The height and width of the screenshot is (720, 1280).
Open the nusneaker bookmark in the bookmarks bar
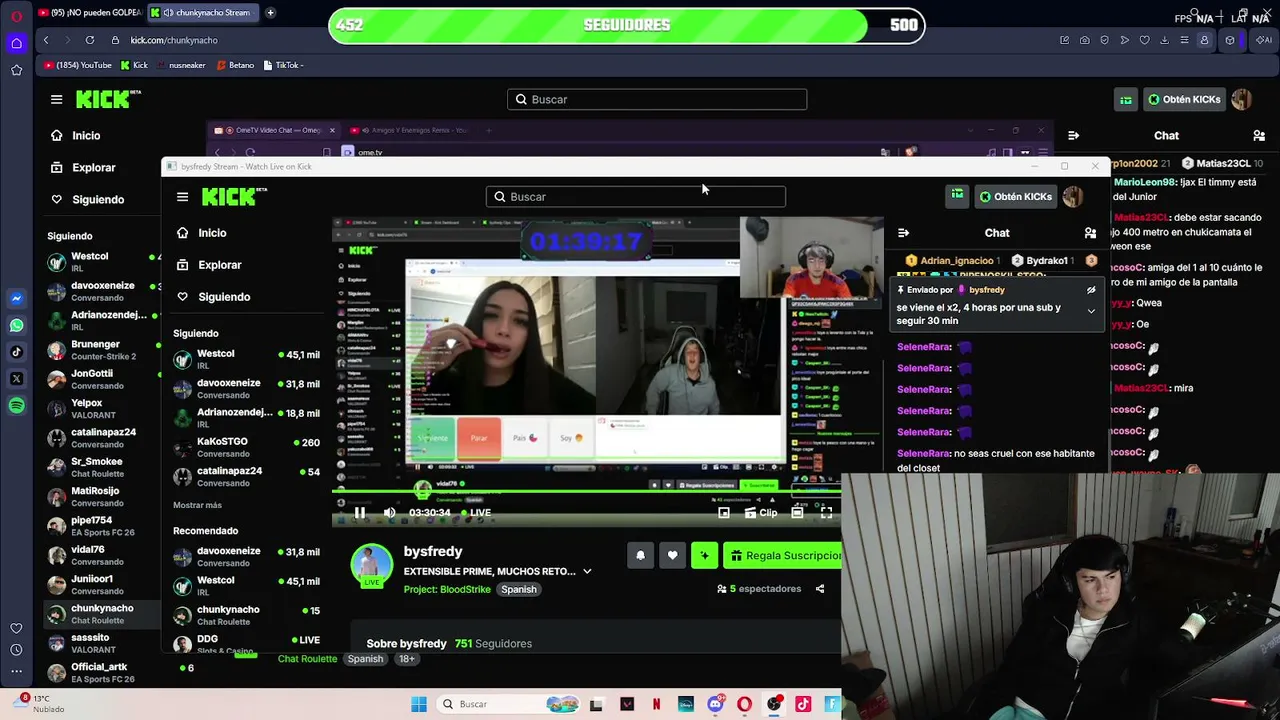181,65
